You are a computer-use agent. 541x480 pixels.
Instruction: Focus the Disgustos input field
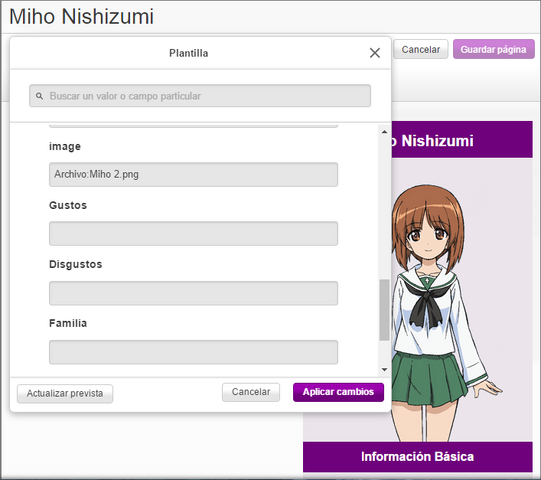tap(193, 293)
